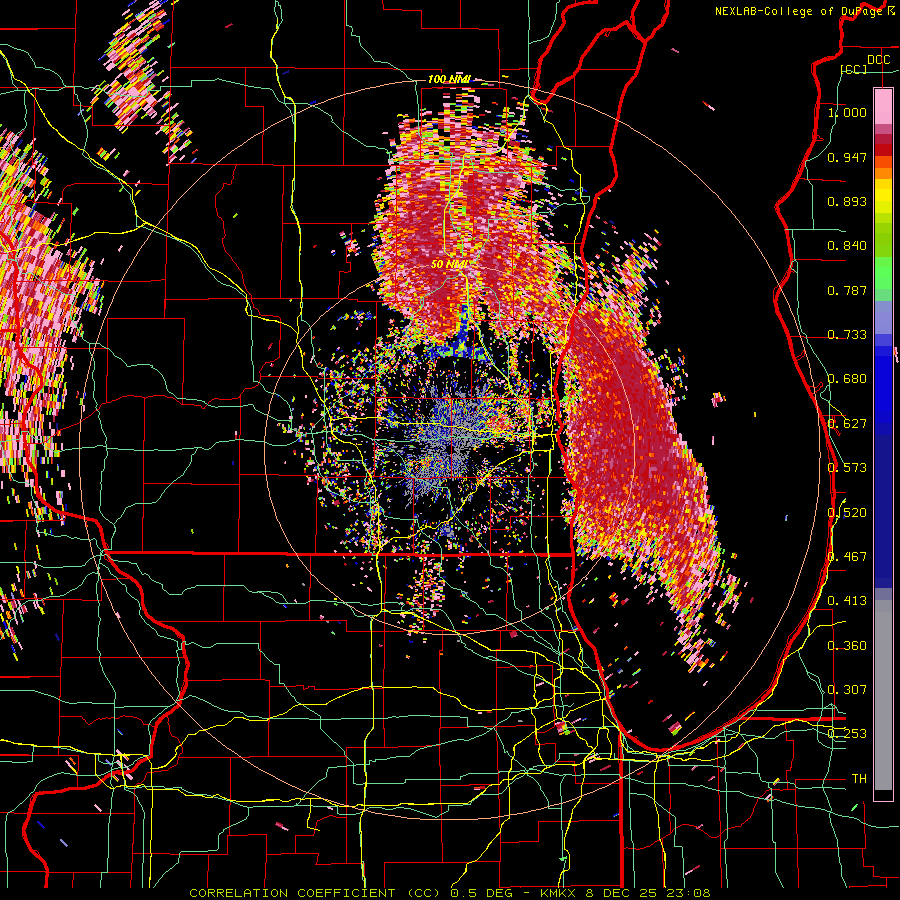The height and width of the screenshot is (900, 900).
Task: Pick the periwinkle swatch near 0.733
Action: coord(883,325)
